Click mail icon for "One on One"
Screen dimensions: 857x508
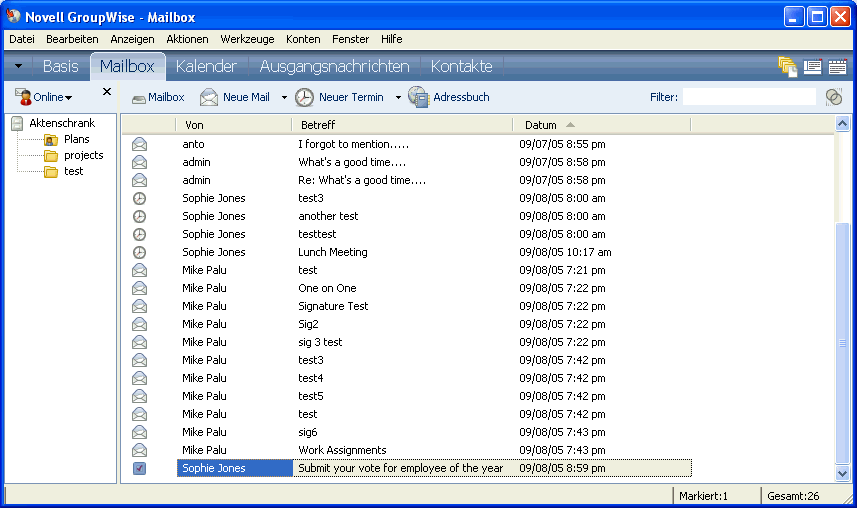139,288
